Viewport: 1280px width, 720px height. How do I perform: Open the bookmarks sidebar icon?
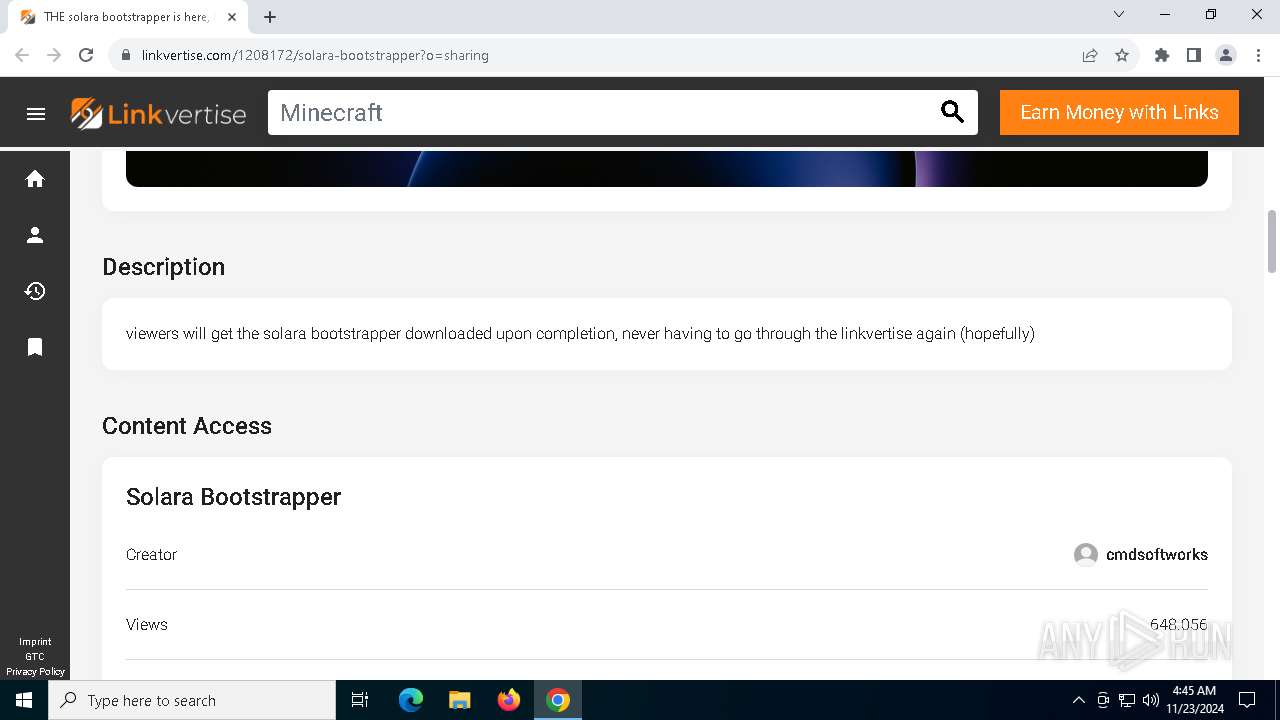click(35, 347)
